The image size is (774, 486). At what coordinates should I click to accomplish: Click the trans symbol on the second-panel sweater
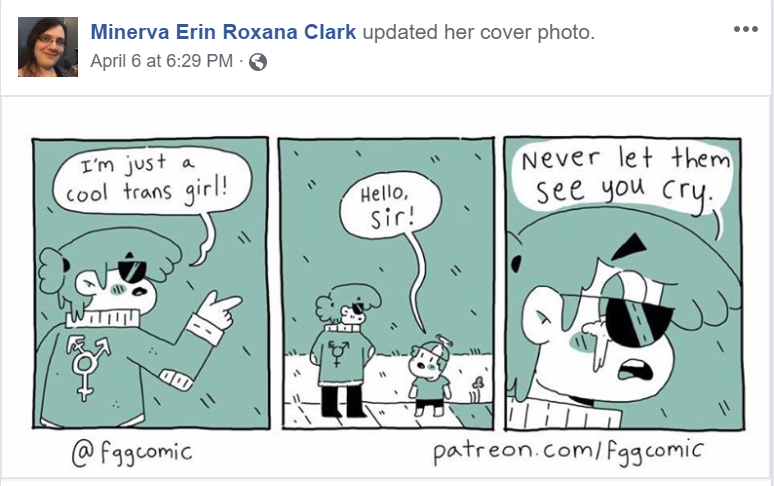[x=338, y=352]
